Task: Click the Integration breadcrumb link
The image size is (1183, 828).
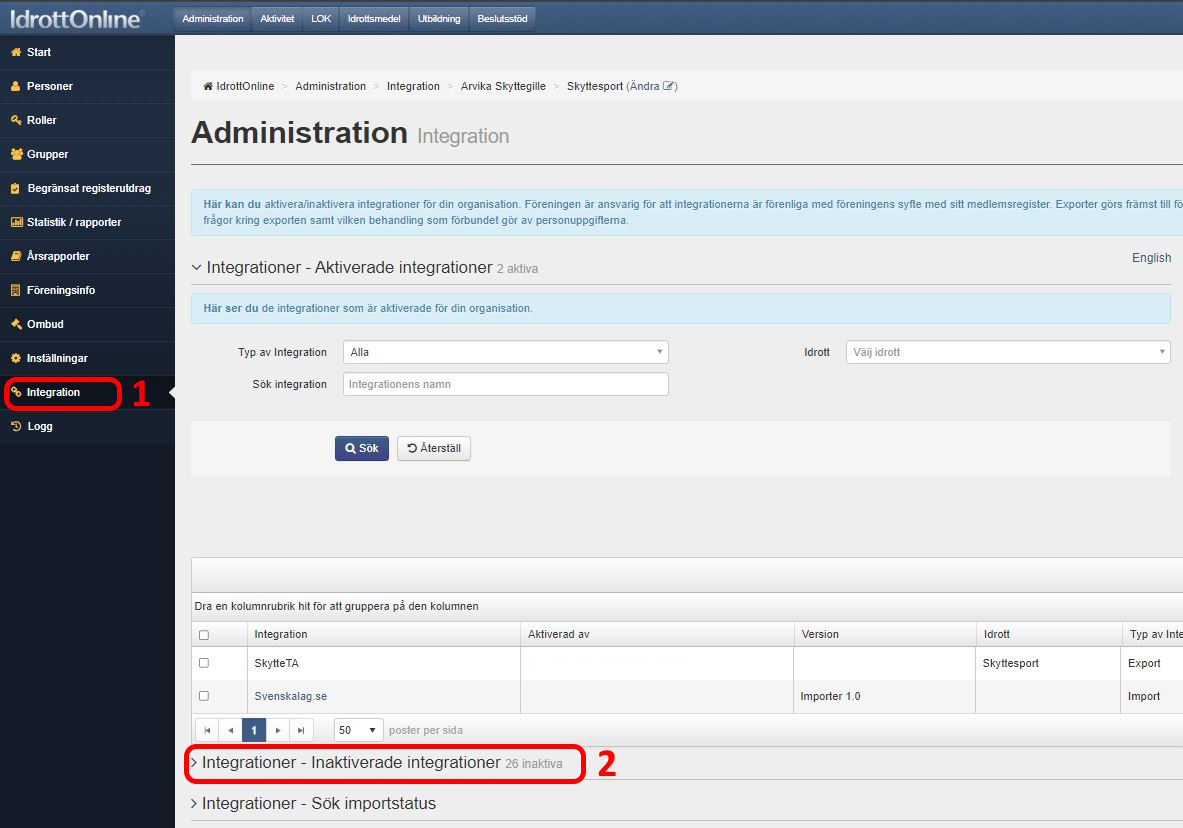Action: [x=413, y=86]
